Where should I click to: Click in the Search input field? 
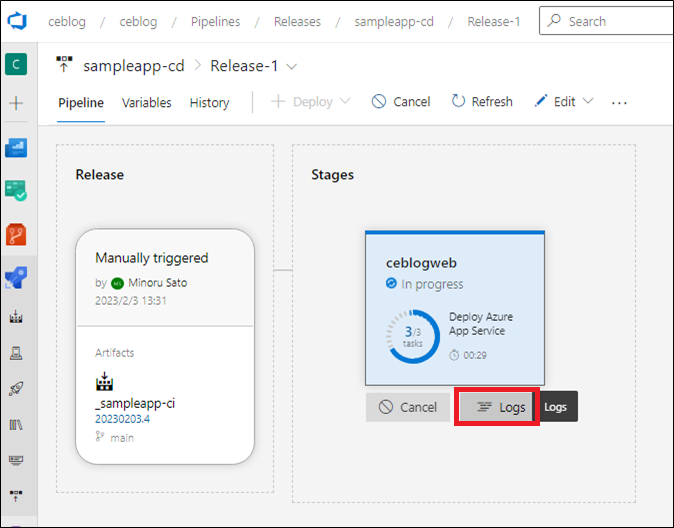click(607, 21)
